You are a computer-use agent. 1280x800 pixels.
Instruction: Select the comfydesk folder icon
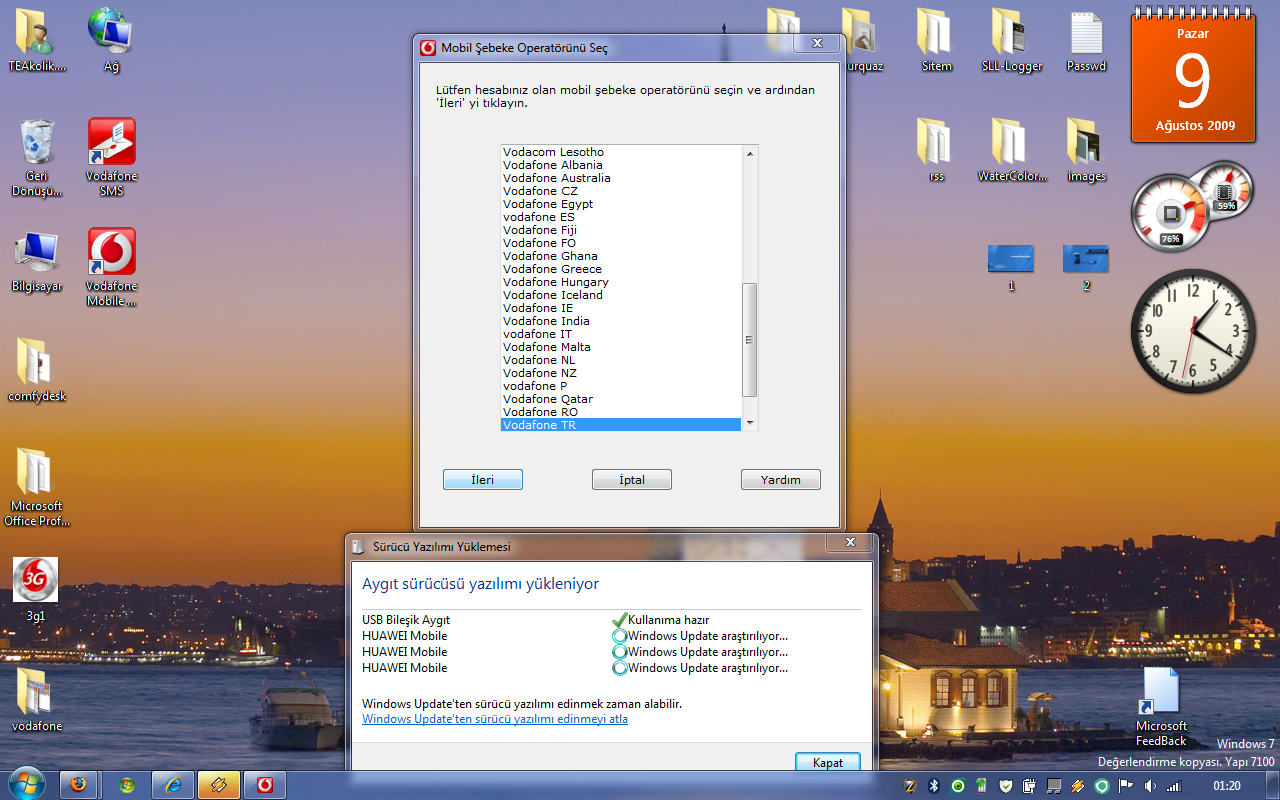[37, 370]
